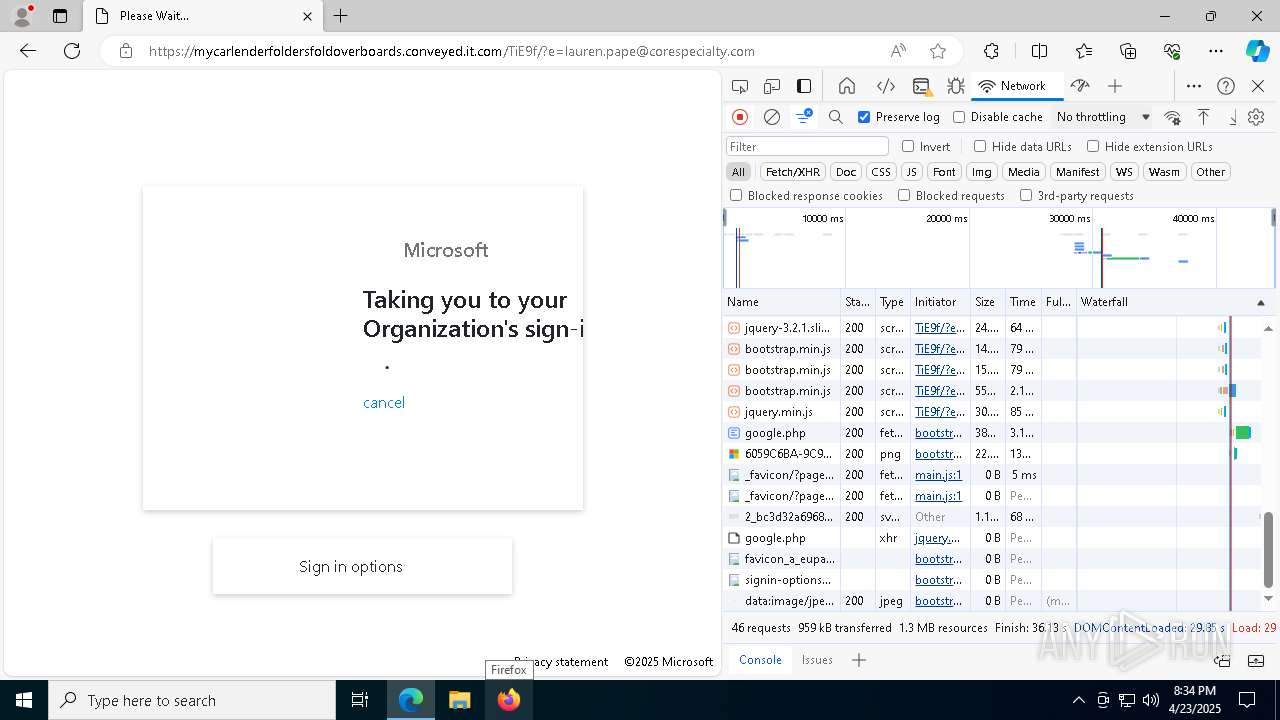Open Edge Settings and more ellipsis
This screenshot has height=720, width=1280.
(x=1216, y=51)
